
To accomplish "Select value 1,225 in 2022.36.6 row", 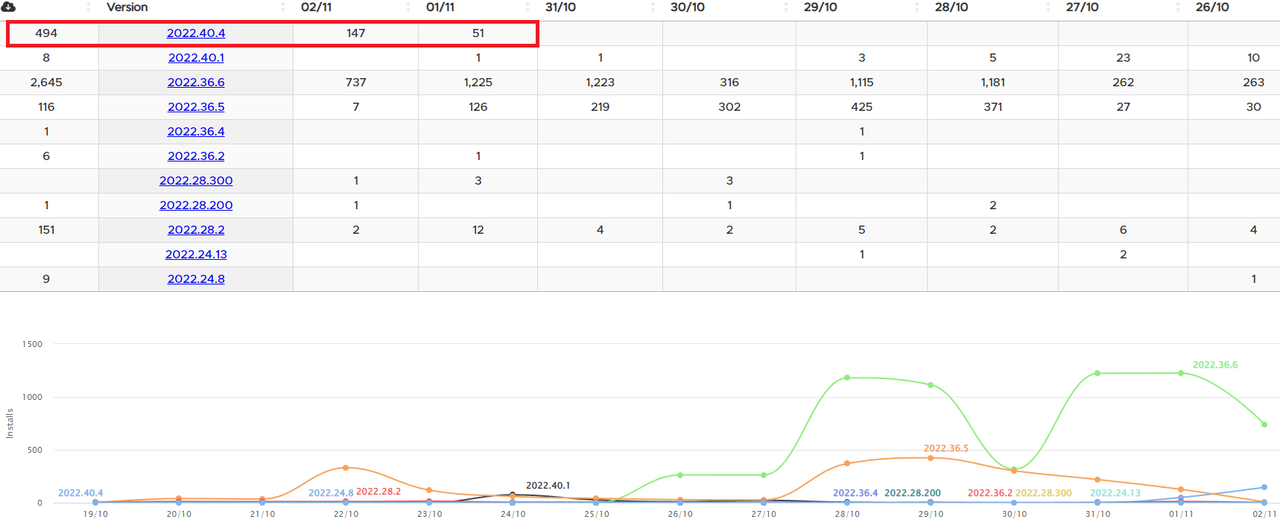I will 478,82.
